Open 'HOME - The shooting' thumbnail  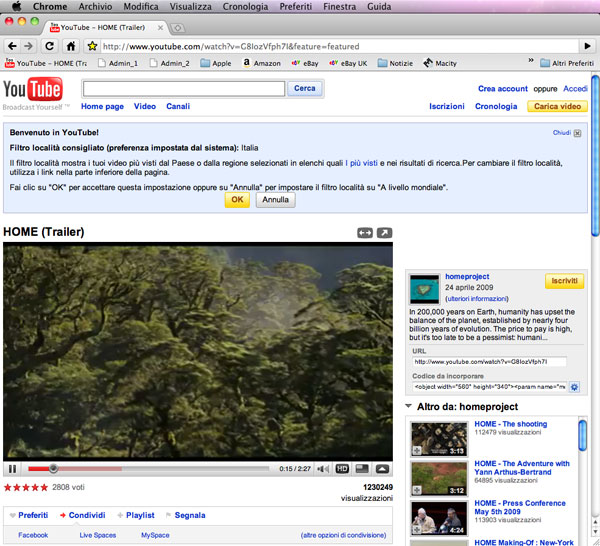click(439, 439)
